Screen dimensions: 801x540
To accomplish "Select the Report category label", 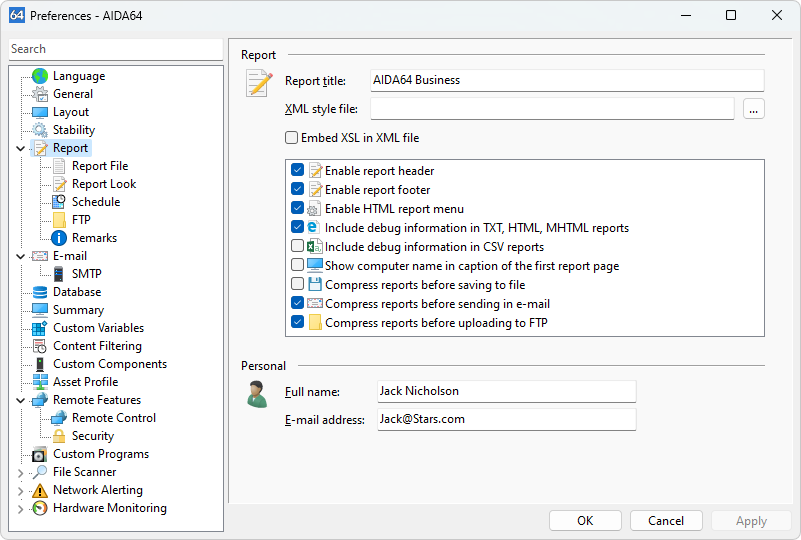I will tap(70, 148).
